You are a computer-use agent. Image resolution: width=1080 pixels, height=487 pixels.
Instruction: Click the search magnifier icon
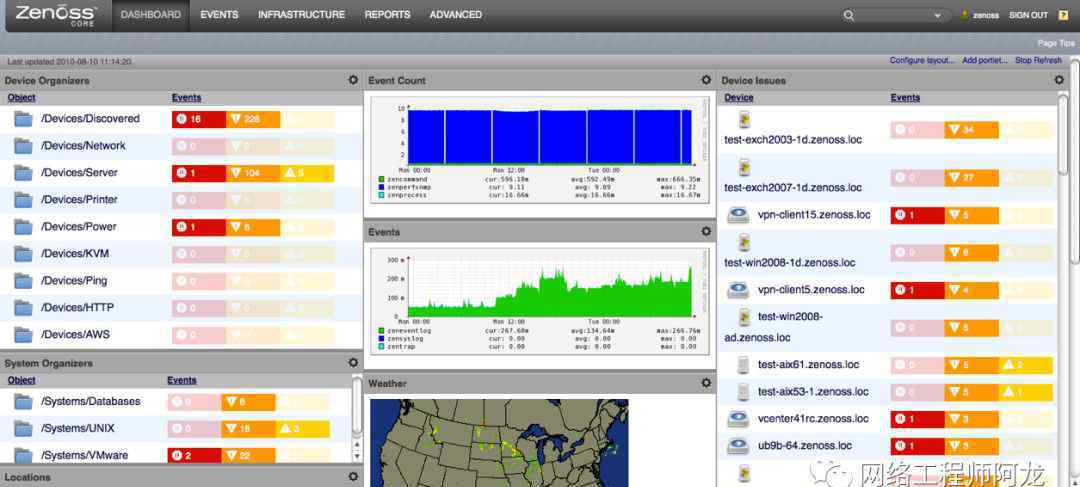tap(849, 15)
